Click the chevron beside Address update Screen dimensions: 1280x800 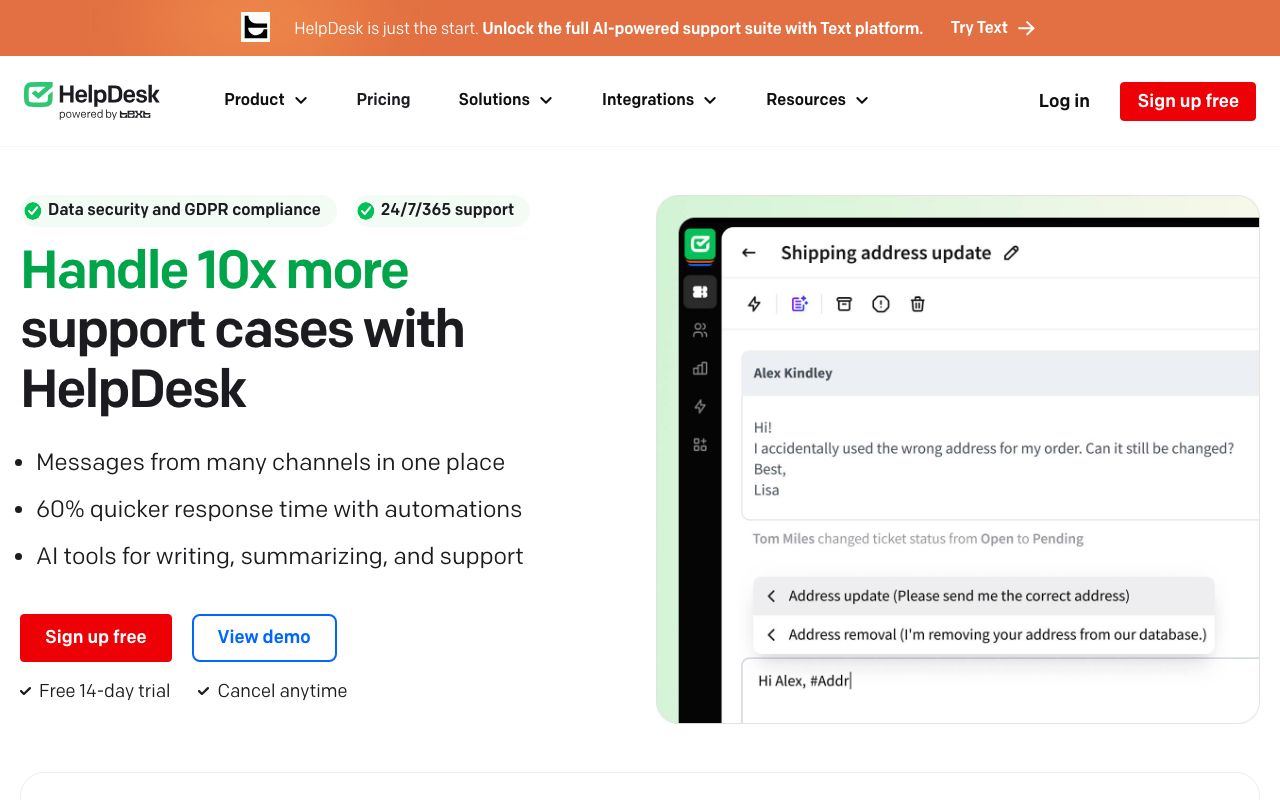point(771,596)
